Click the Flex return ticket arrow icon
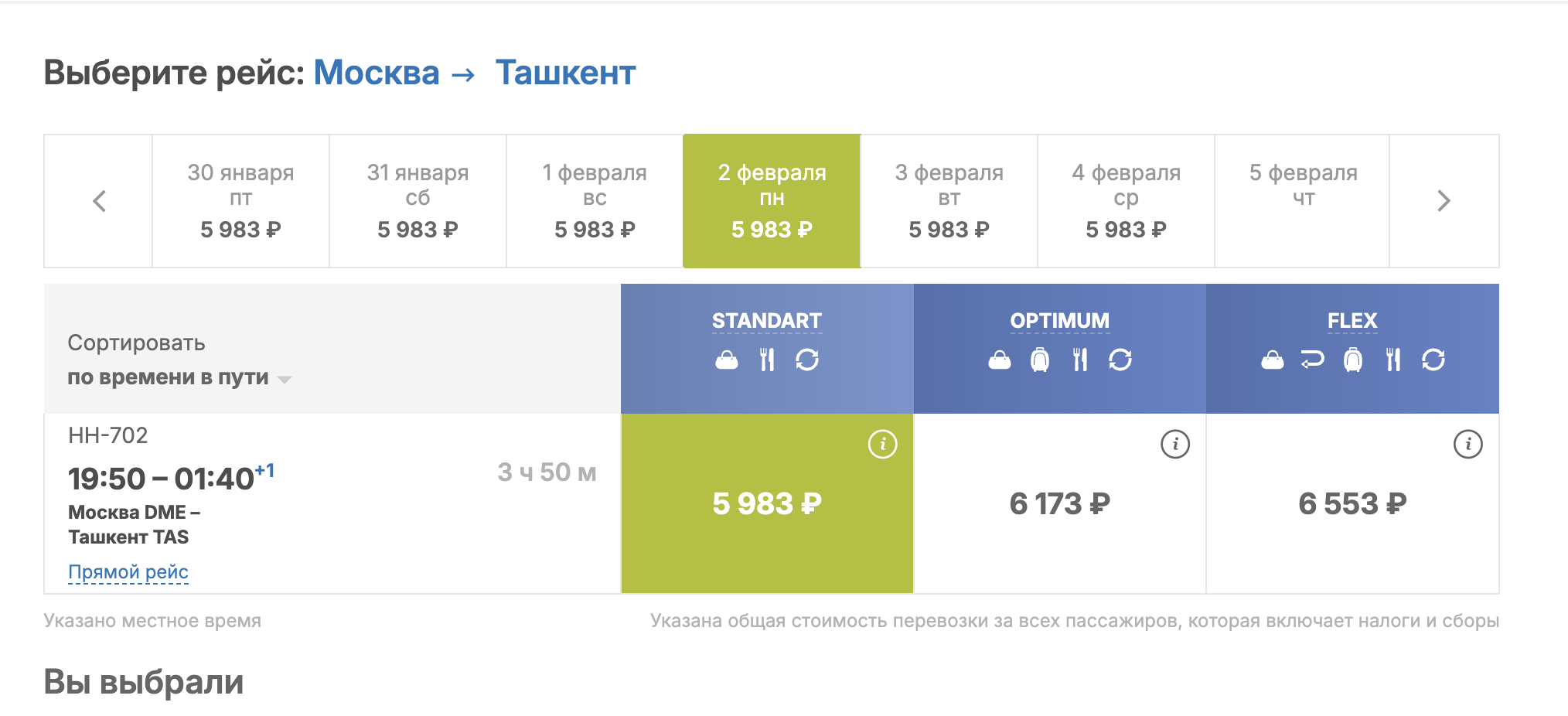1568x716 pixels. tap(1312, 360)
